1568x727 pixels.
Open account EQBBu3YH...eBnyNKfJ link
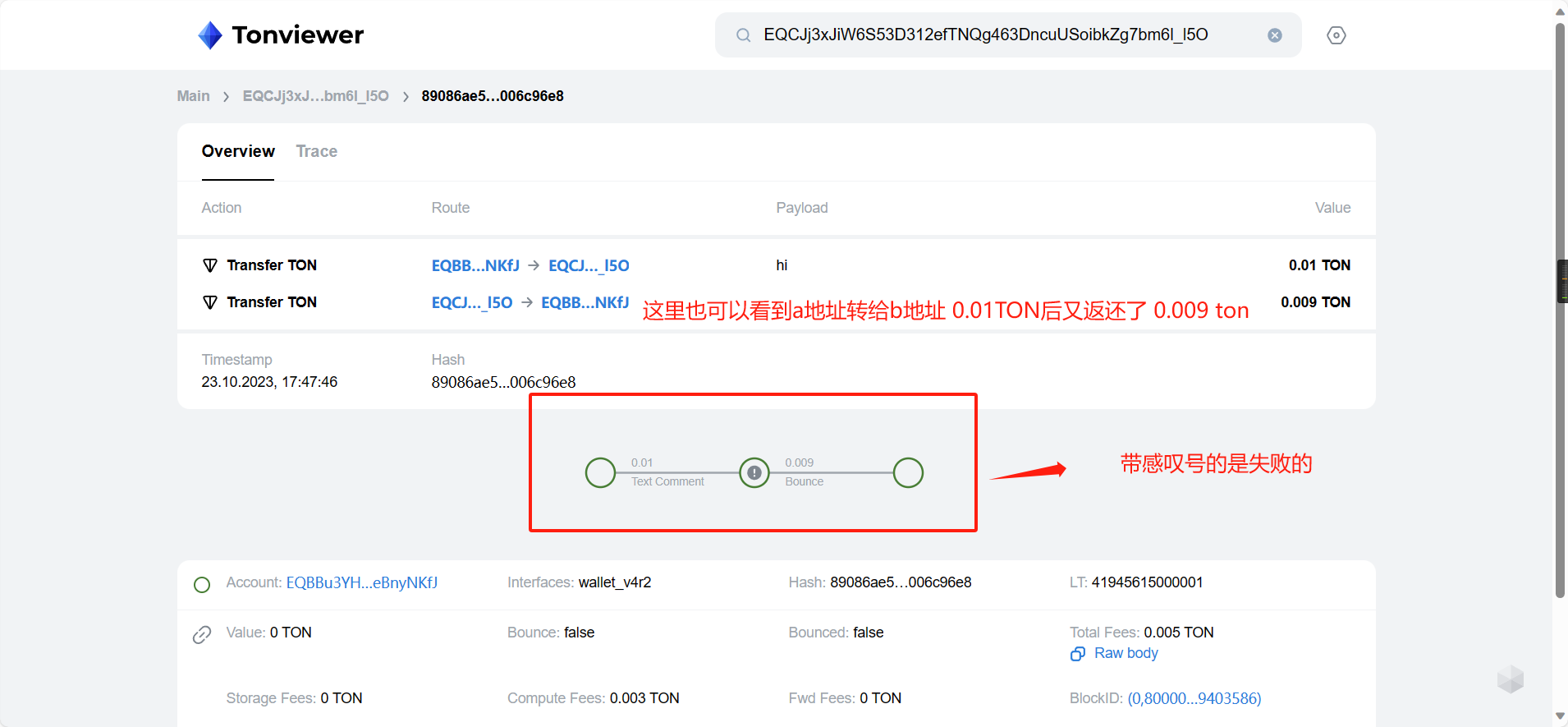pyautogui.click(x=361, y=582)
